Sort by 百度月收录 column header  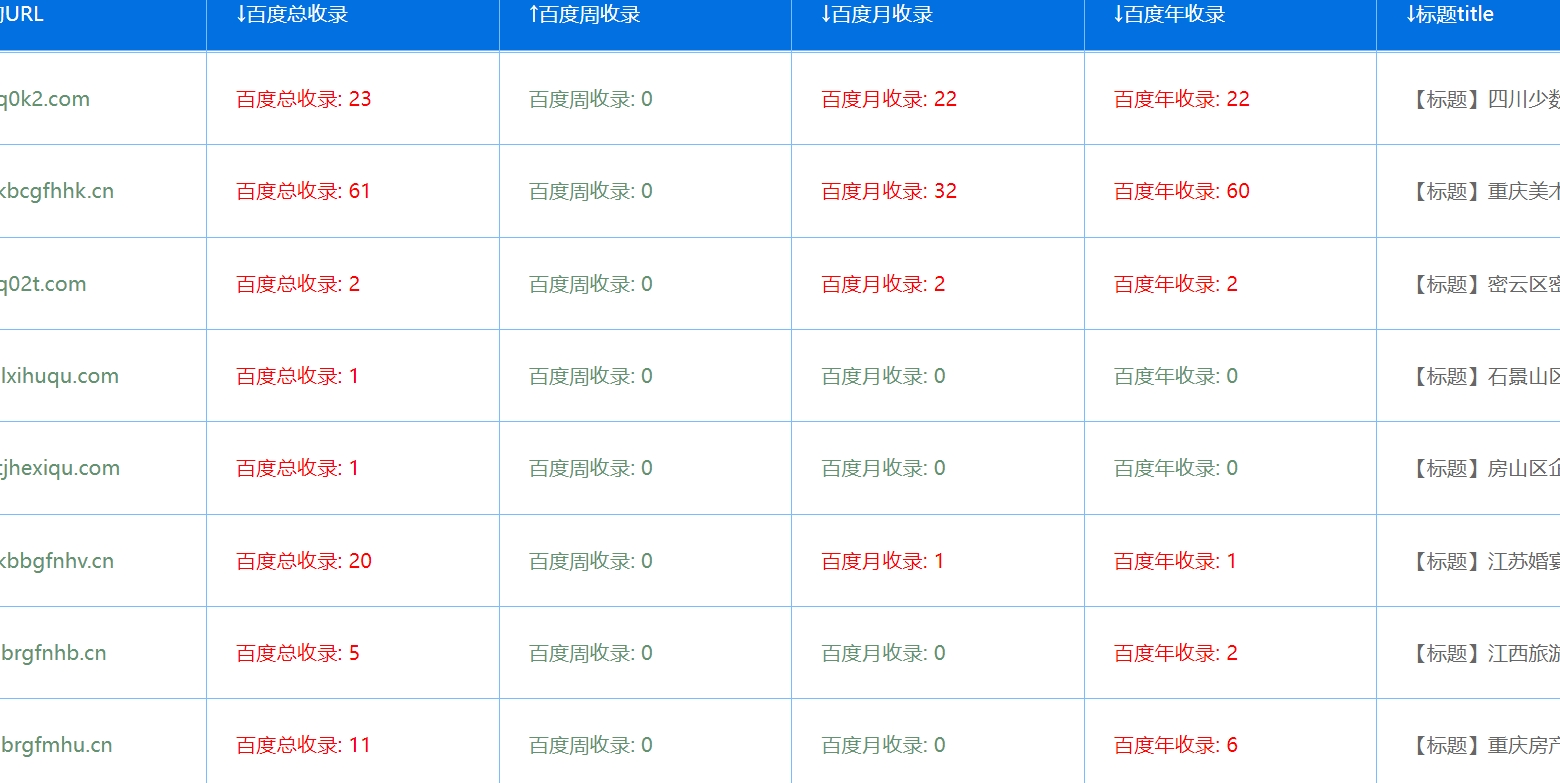877,14
